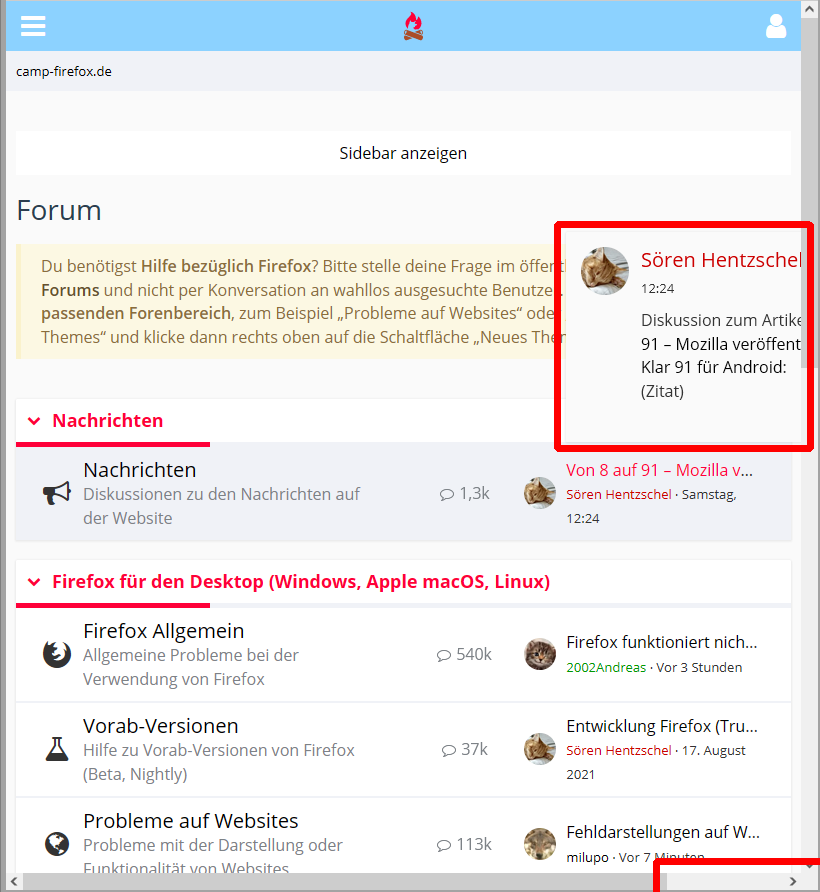Open the hamburger menu icon
The width and height of the screenshot is (820, 892).
[33, 26]
